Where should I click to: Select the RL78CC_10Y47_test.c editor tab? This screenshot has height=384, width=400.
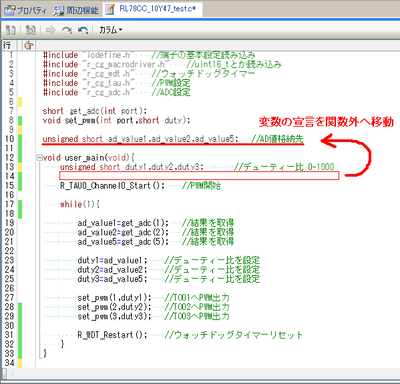153,9
